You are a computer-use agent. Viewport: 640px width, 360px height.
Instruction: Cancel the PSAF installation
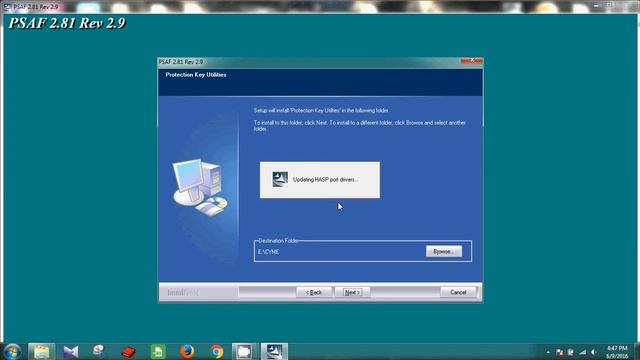pyautogui.click(x=458, y=292)
